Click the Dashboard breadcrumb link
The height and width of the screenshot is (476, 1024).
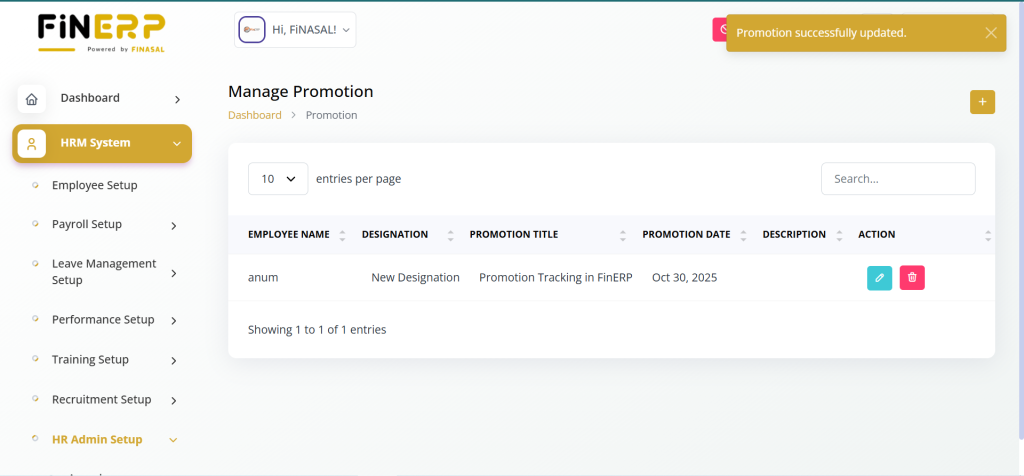tap(255, 115)
